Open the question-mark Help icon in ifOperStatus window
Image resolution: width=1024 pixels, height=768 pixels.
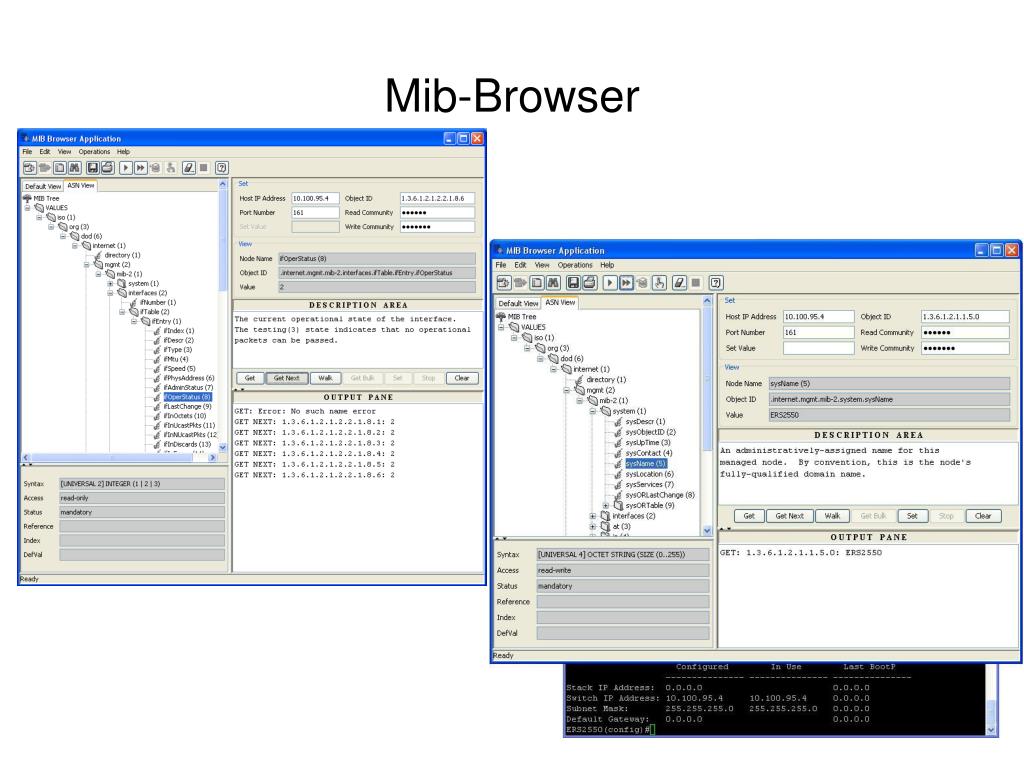pos(222,168)
